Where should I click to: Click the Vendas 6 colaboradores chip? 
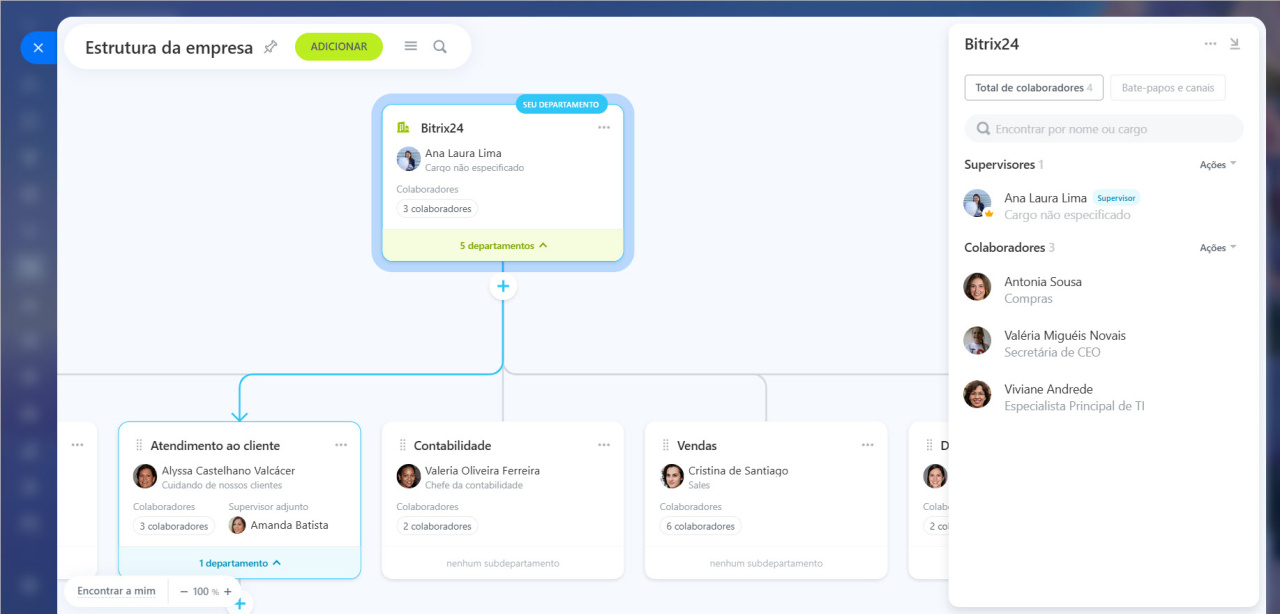click(700, 526)
